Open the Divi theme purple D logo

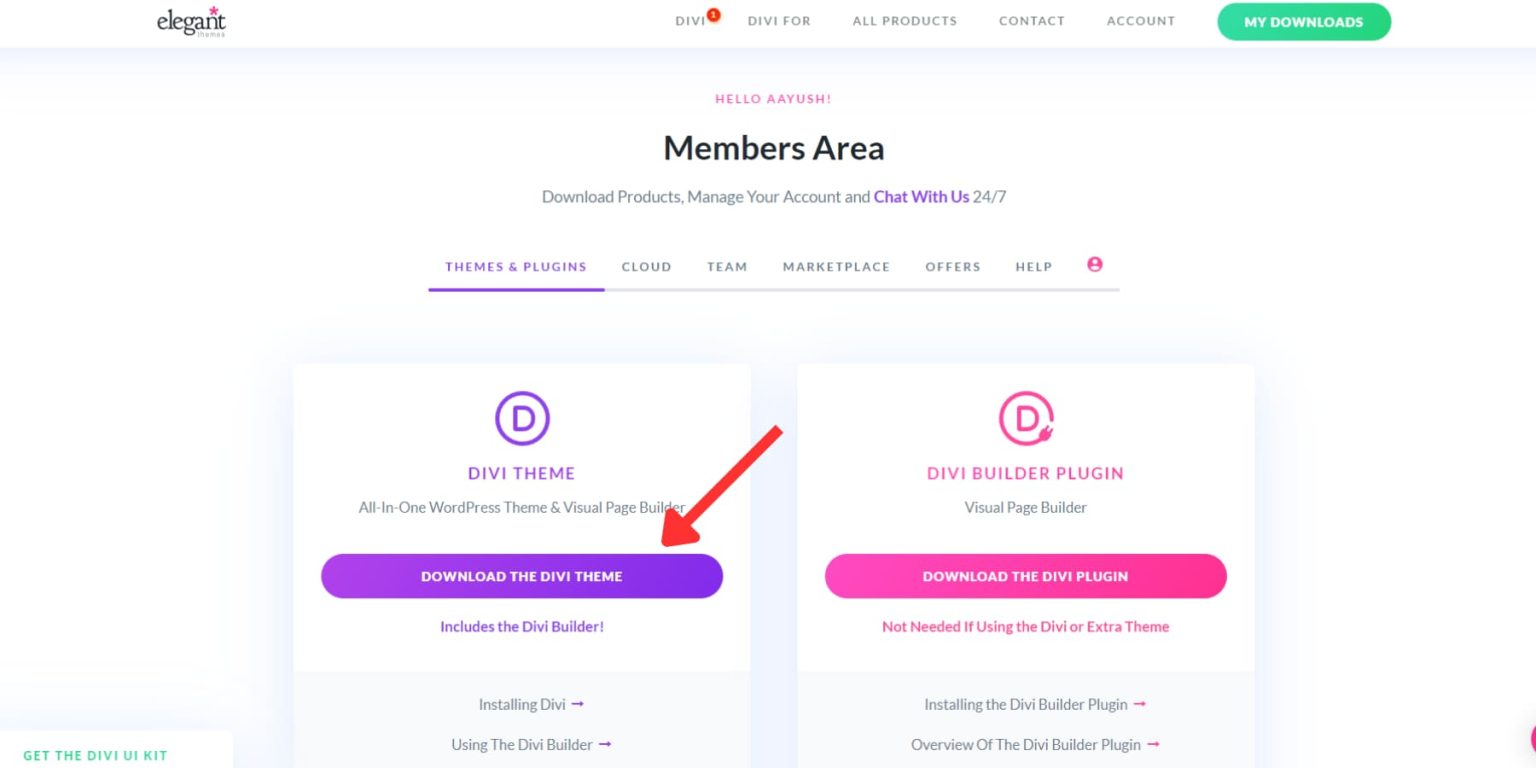521,418
